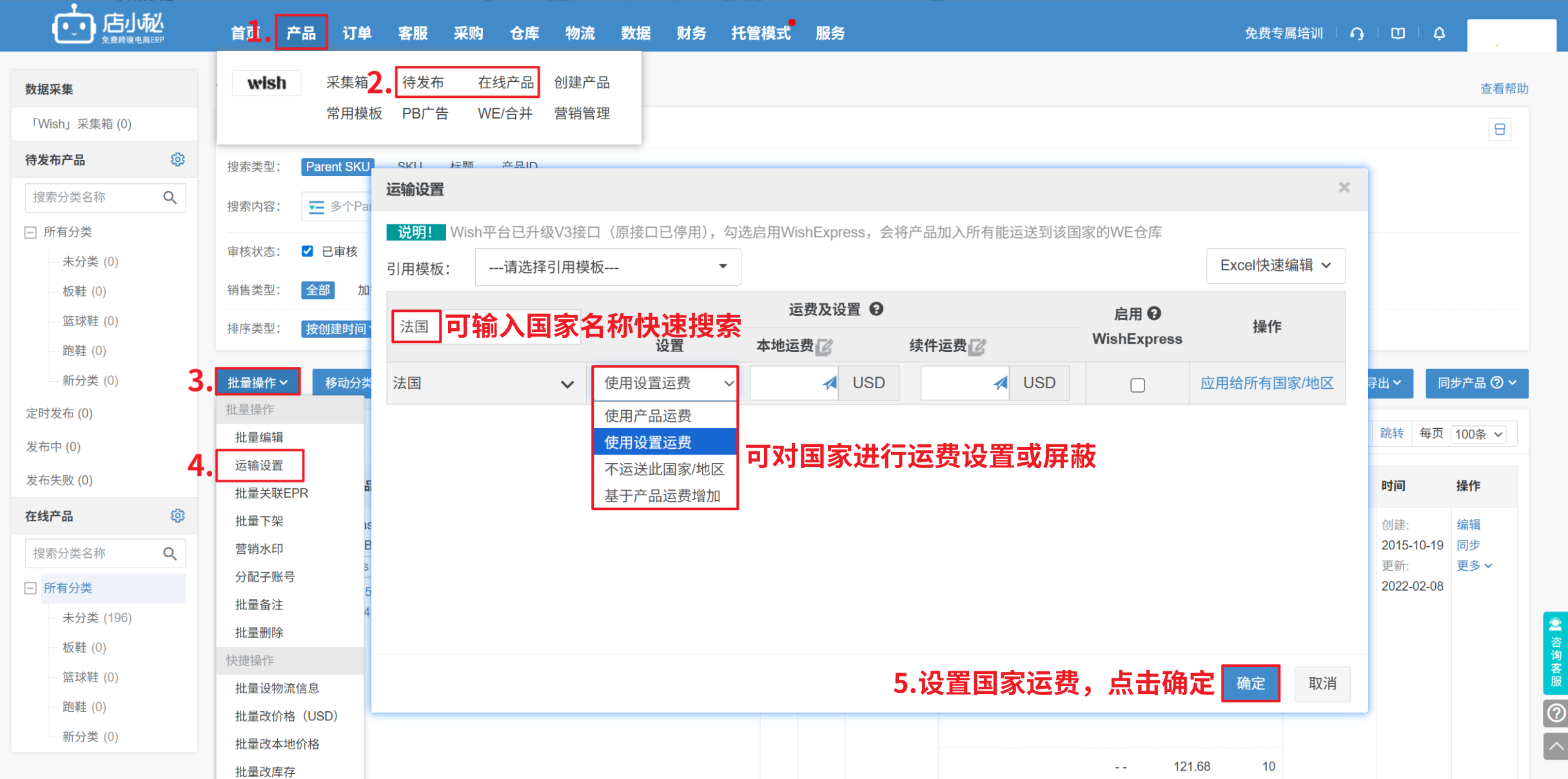1568x779 pixels.
Task: Collapse 所有分类 tree under 待发布产品
Action: coord(30,232)
